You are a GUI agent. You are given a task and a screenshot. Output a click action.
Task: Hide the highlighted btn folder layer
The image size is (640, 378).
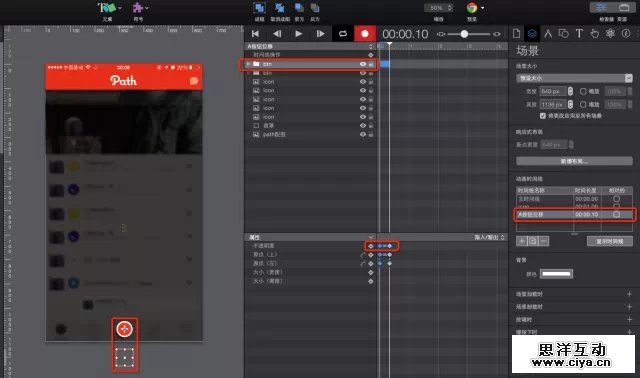click(362, 64)
